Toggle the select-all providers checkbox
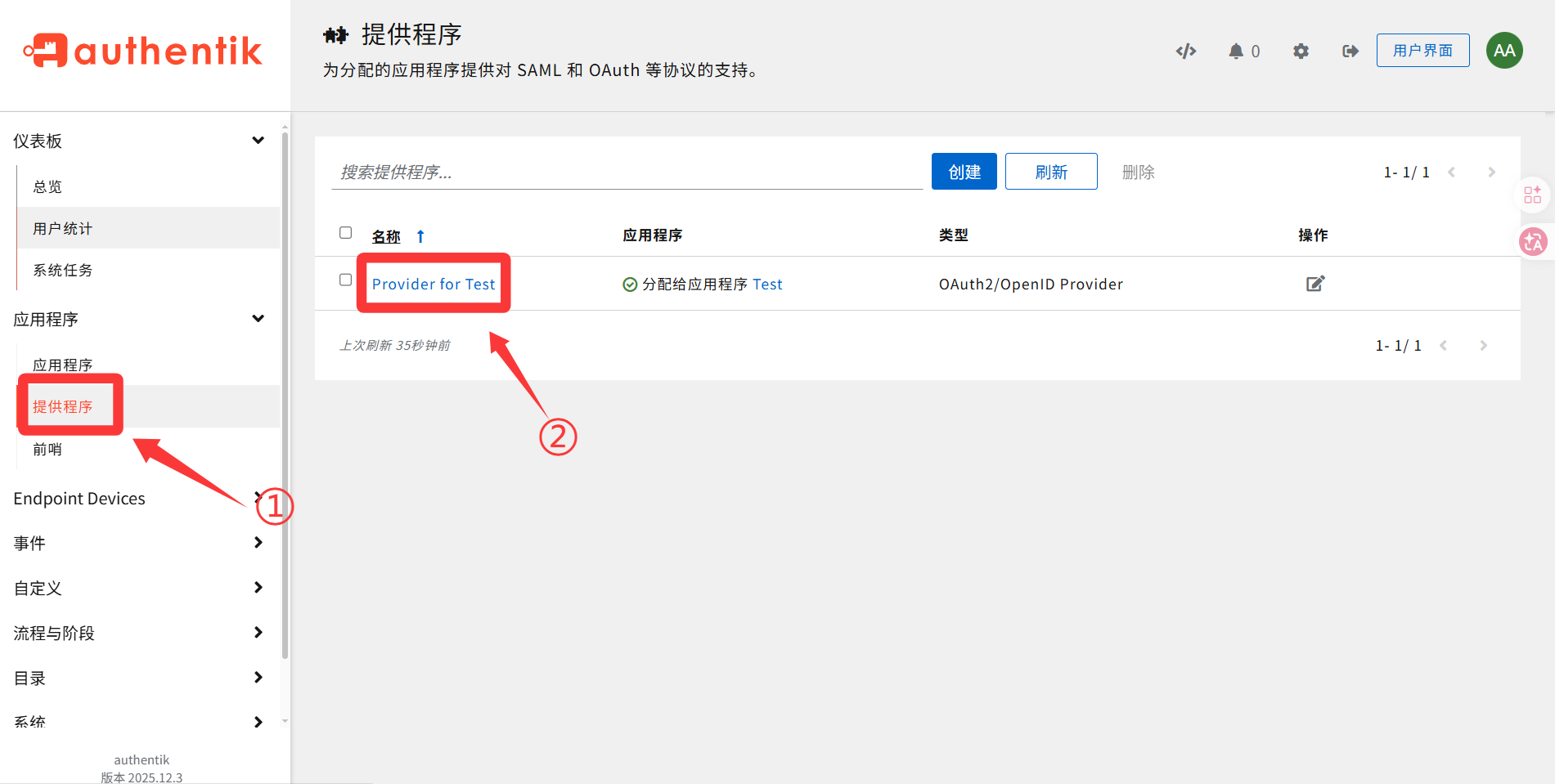 pyautogui.click(x=345, y=232)
